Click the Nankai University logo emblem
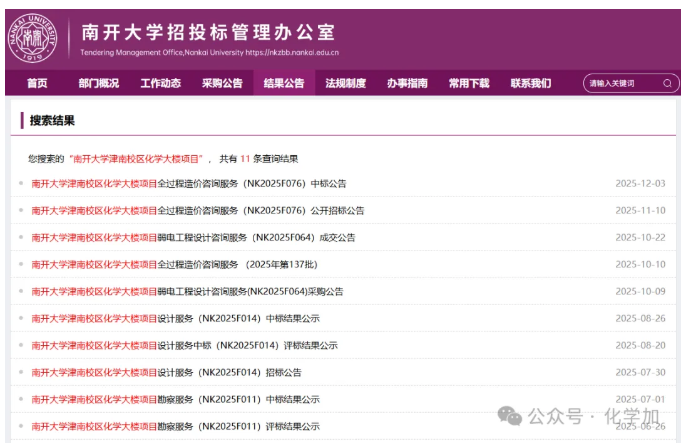The image size is (685, 447). [x=33, y=38]
